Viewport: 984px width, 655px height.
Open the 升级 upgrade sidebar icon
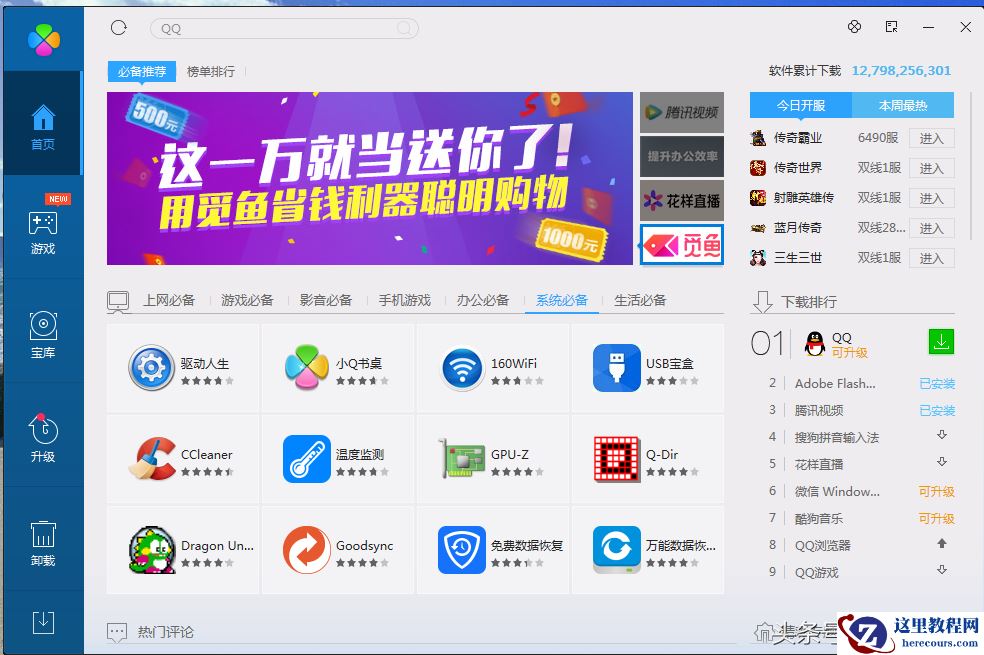[x=43, y=438]
